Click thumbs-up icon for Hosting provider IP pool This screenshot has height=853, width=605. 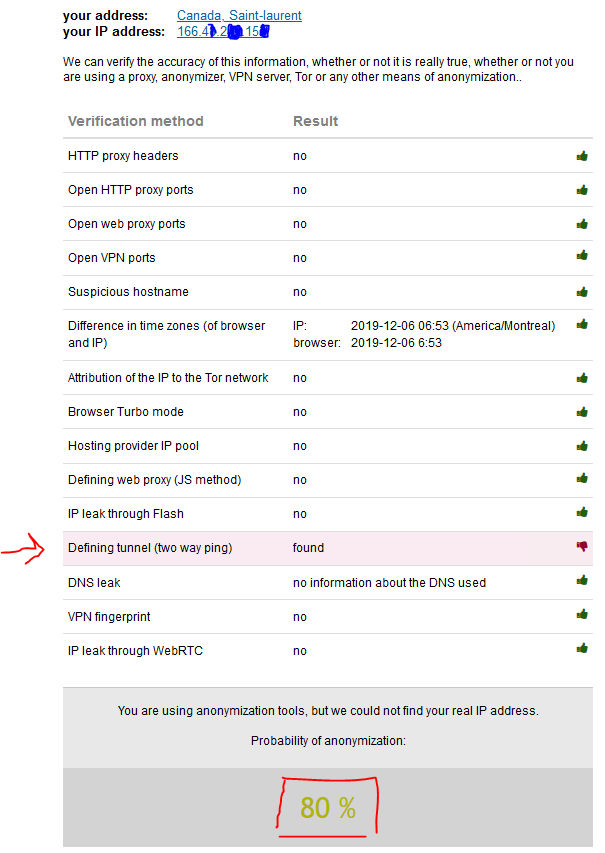click(582, 446)
